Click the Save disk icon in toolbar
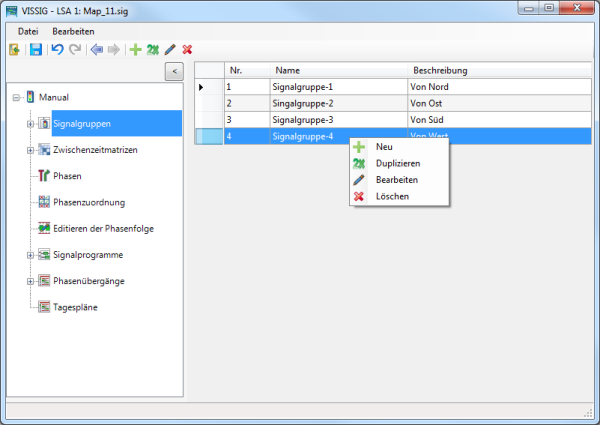This screenshot has height=425, width=600. (x=35, y=50)
